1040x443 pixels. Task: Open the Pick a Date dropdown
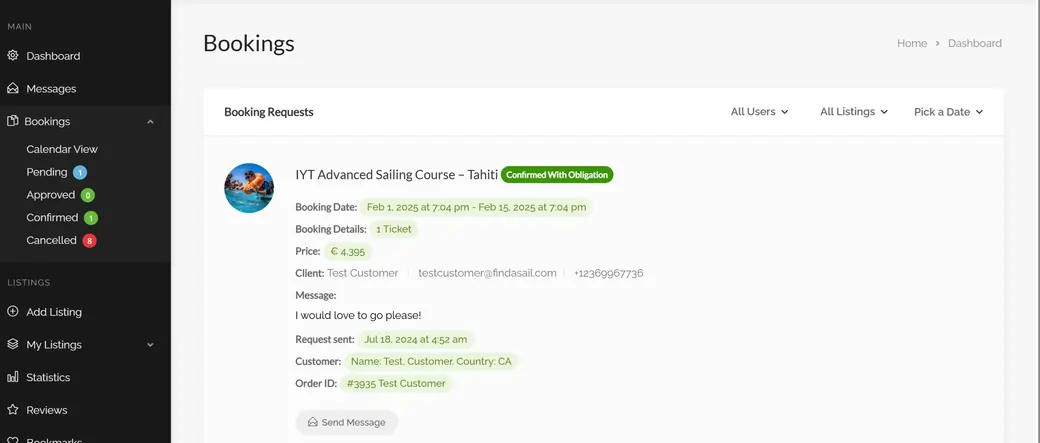[x=948, y=112]
